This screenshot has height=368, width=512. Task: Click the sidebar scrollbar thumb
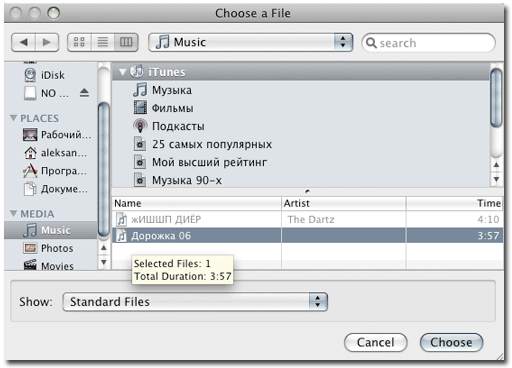click(x=104, y=169)
